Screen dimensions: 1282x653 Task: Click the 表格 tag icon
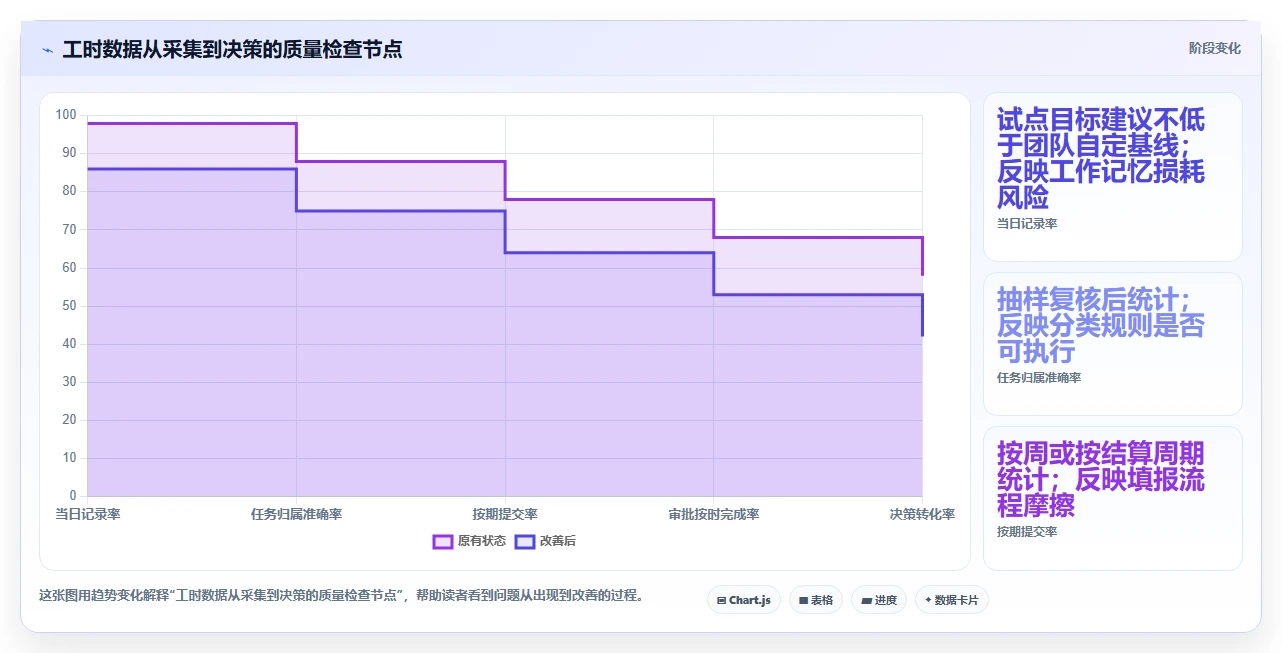(803, 601)
